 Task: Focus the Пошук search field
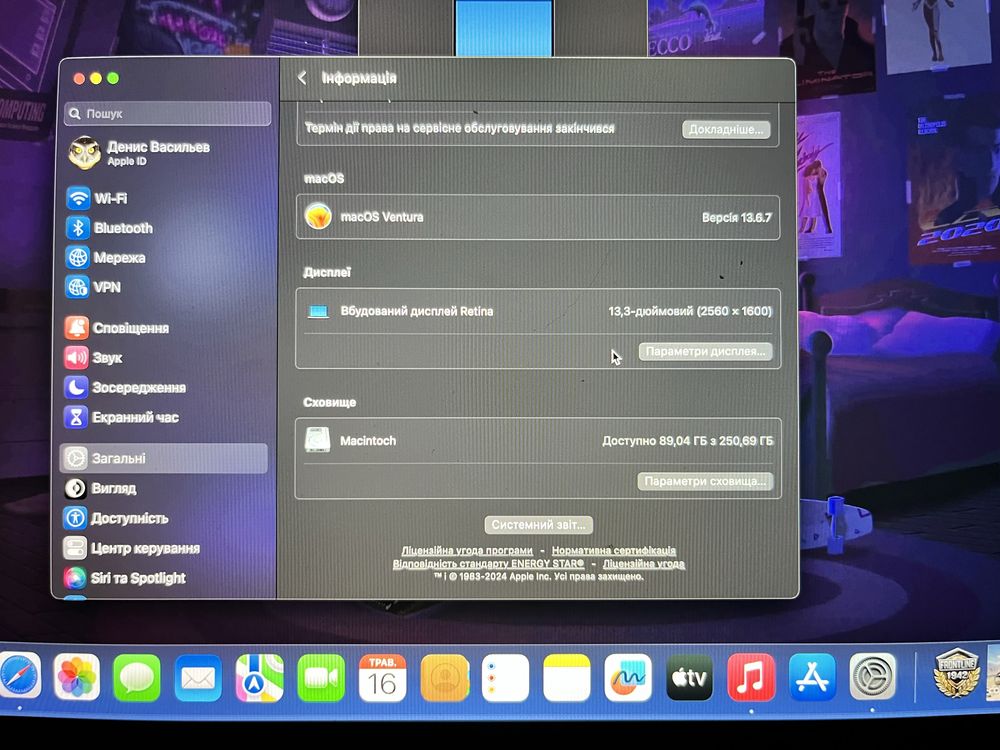point(168,114)
